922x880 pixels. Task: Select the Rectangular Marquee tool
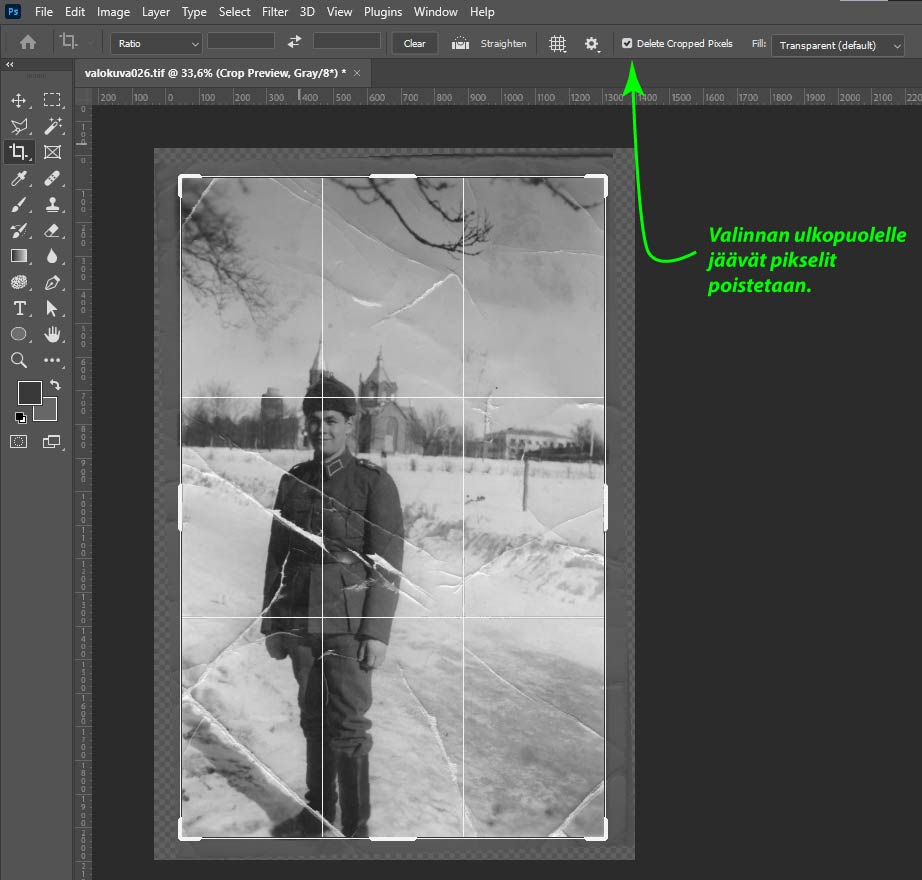(52, 100)
